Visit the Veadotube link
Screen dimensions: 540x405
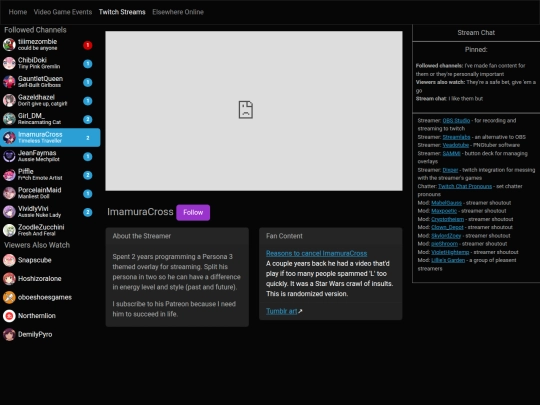click(455, 145)
